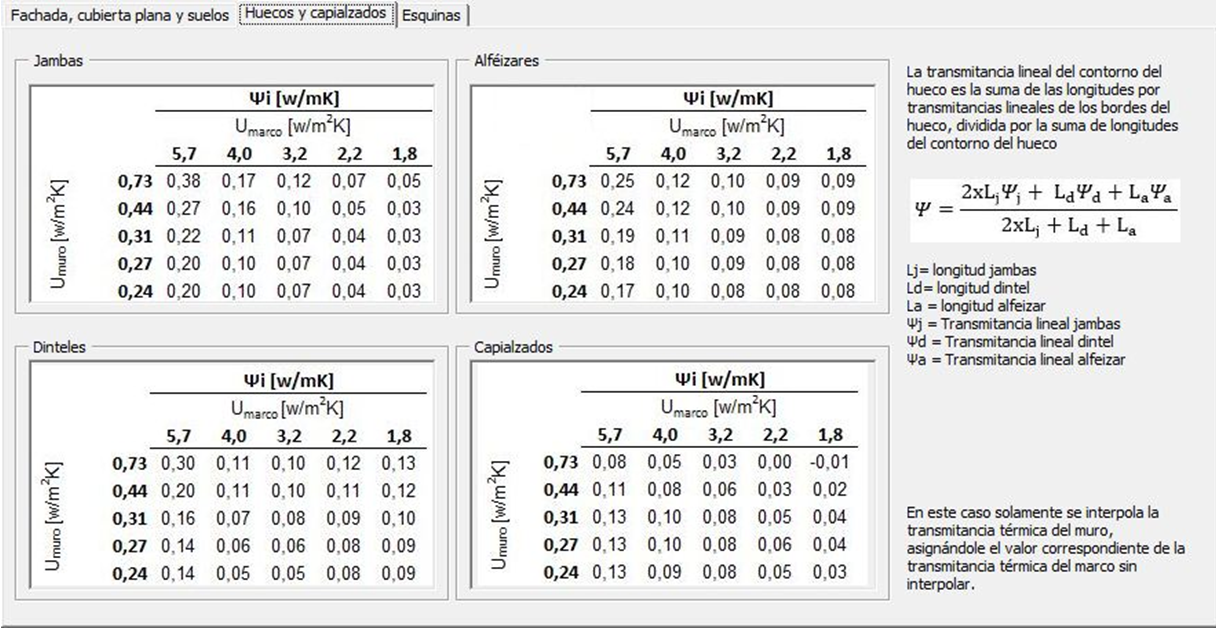Click the 'Lj= longitud jambas' legend line
Image resolution: width=1216 pixels, height=628 pixels.
pos(969,270)
